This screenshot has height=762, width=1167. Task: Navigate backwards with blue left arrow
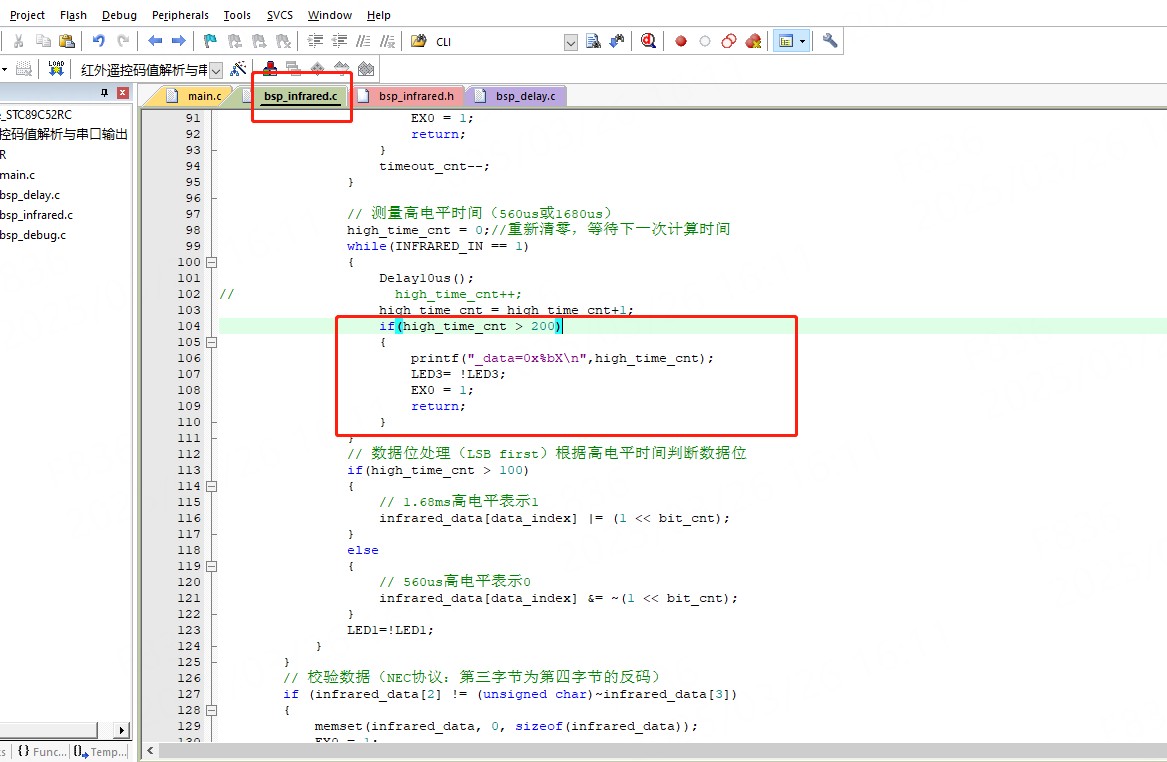(x=155, y=41)
